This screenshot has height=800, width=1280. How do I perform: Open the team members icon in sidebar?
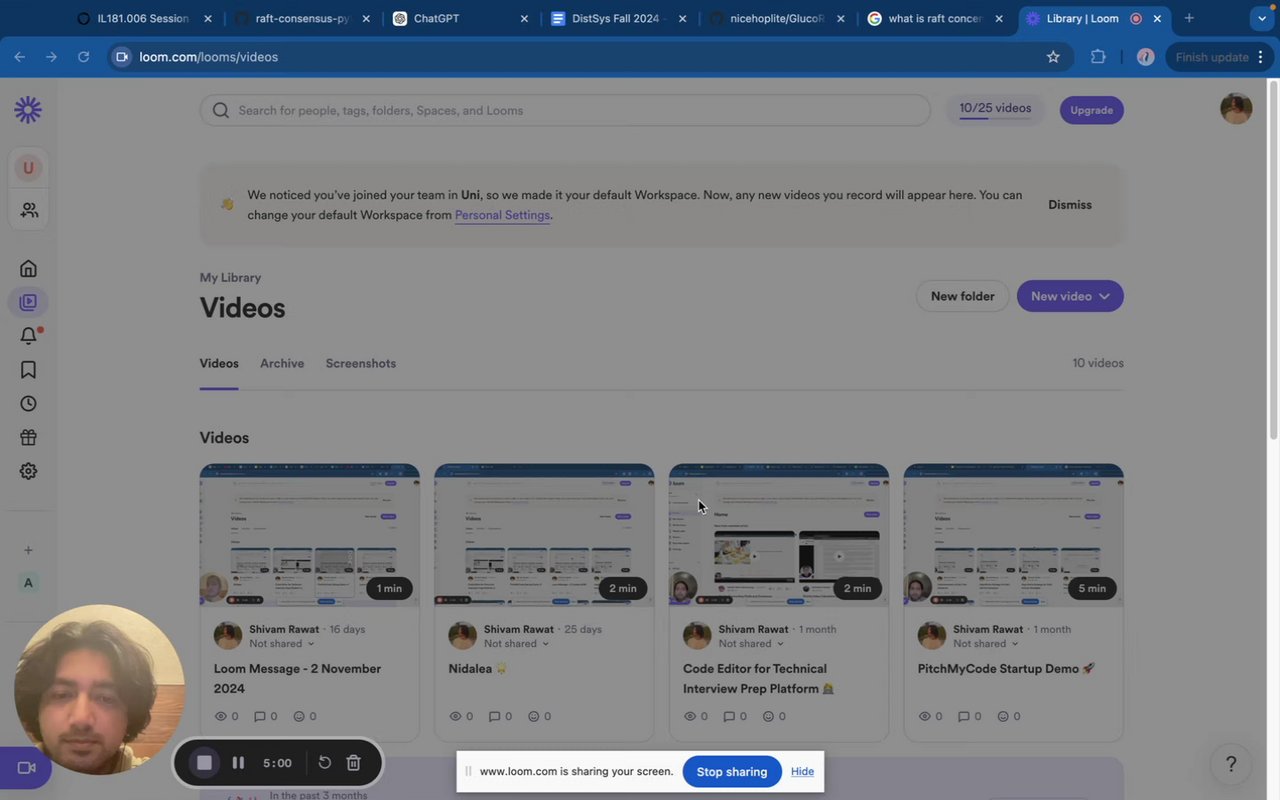click(29, 210)
